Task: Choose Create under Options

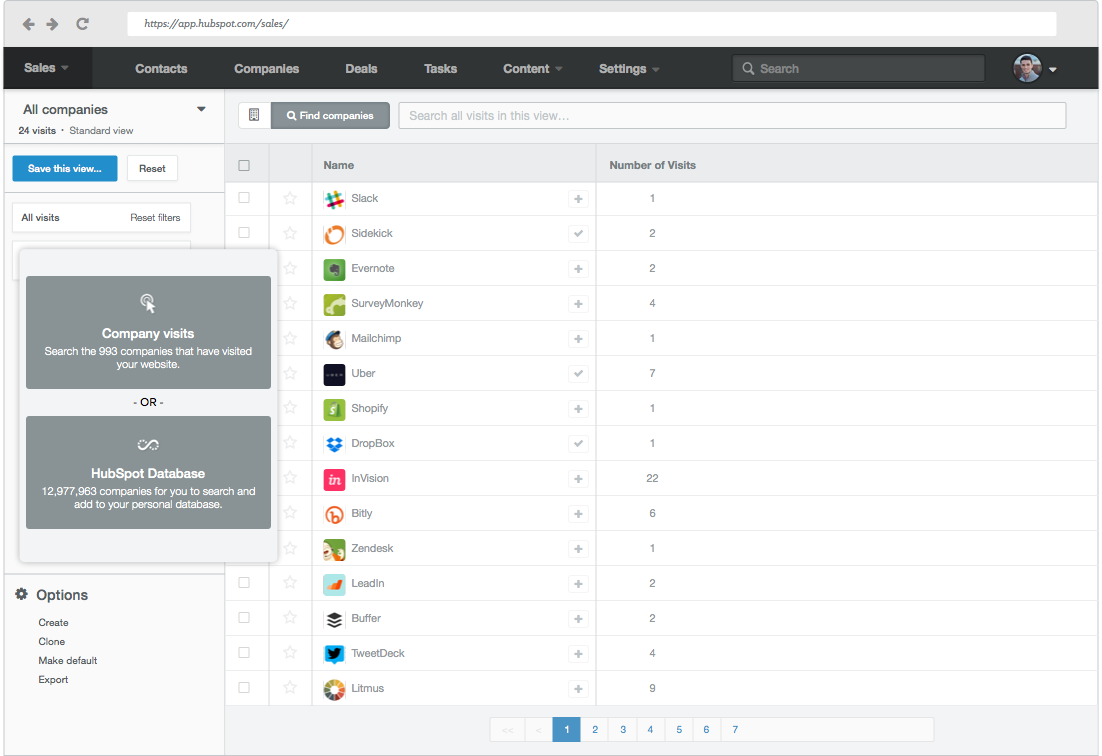Action: [53, 623]
